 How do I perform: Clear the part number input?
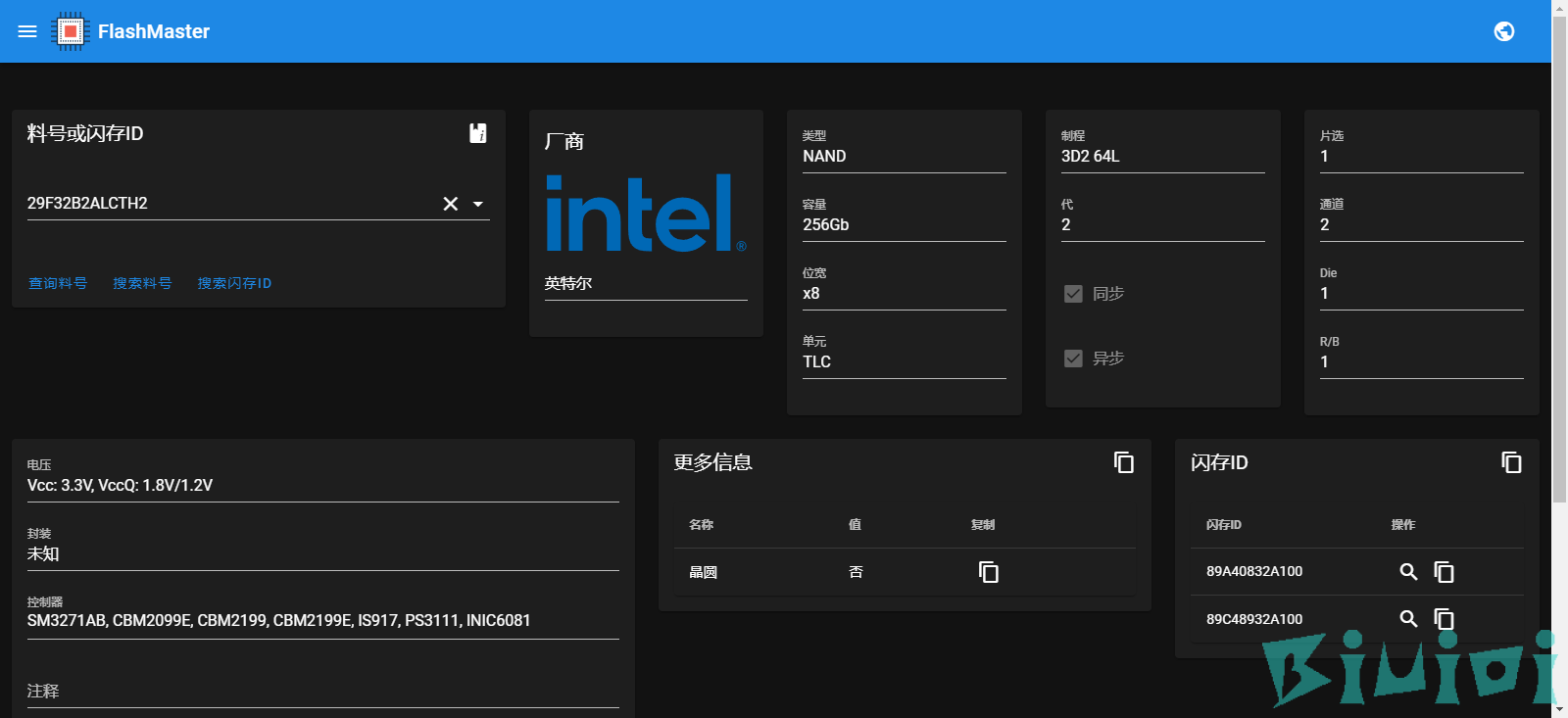coord(451,204)
